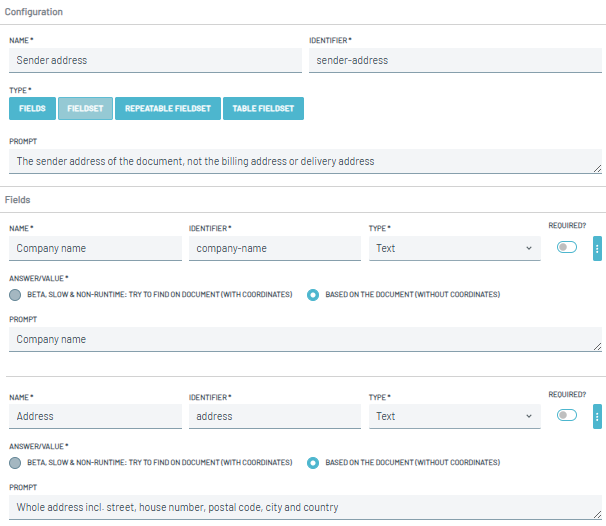This screenshot has width=606, height=526.
Task: Click the 'company-name' identifier input
Action: pyautogui.click(x=274, y=248)
